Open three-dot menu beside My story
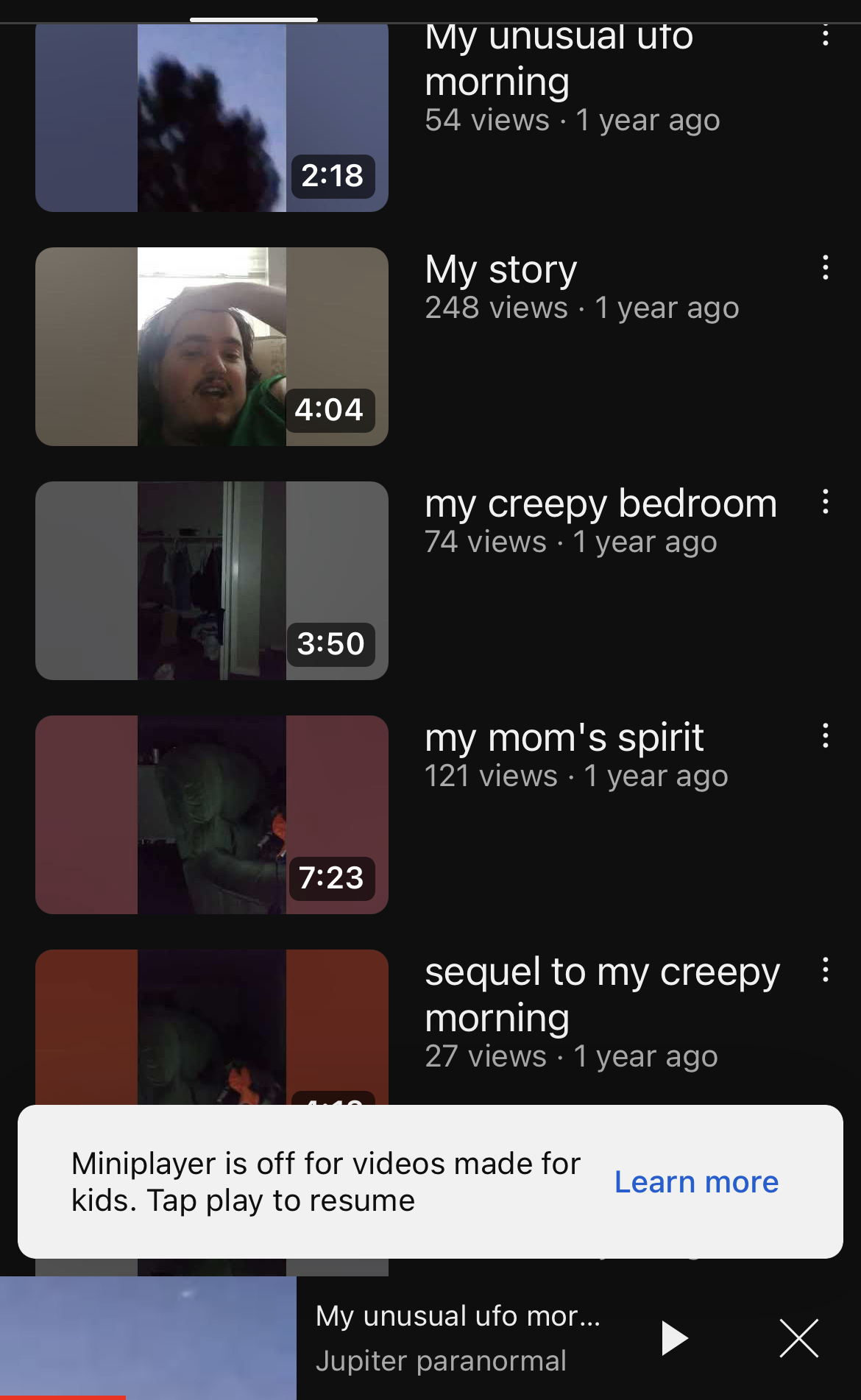 pyautogui.click(x=826, y=267)
